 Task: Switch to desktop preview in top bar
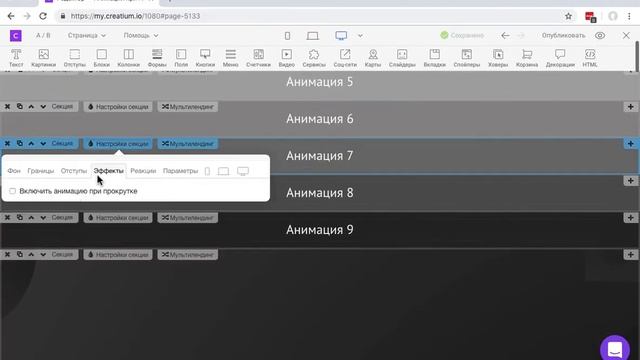(341, 36)
